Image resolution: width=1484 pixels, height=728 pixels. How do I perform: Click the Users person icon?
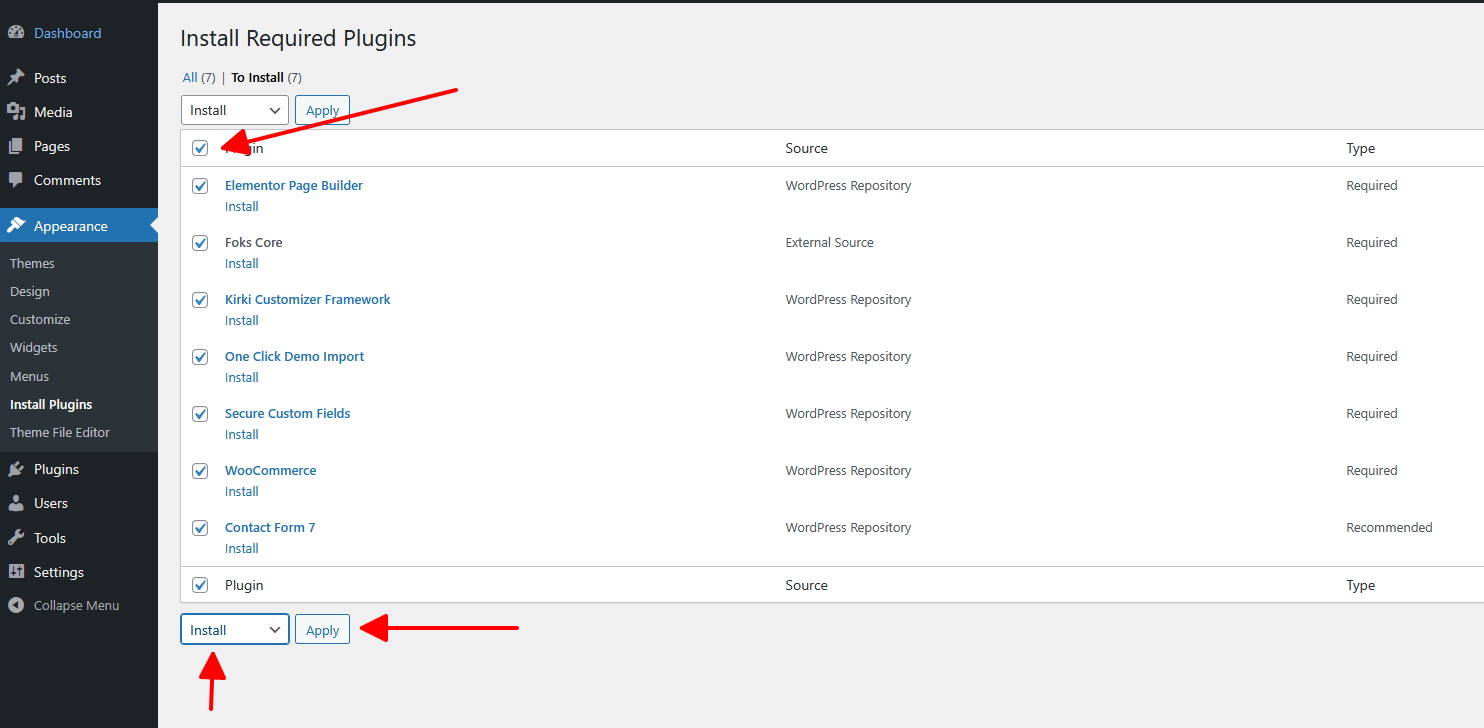[16, 503]
